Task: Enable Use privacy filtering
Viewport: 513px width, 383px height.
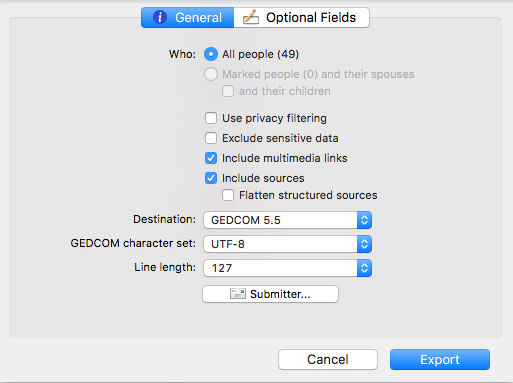Action: click(x=211, y=118)
